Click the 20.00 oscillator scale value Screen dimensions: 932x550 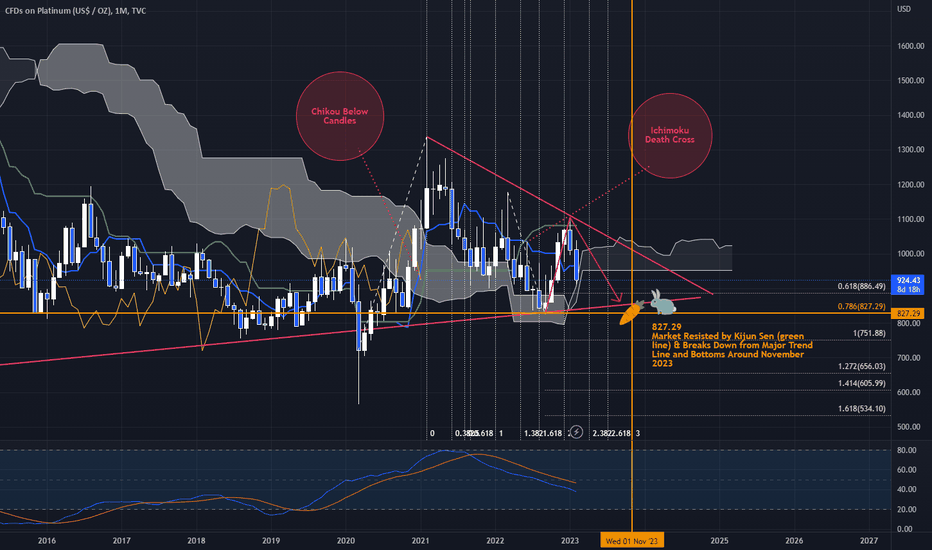(906, 510)
